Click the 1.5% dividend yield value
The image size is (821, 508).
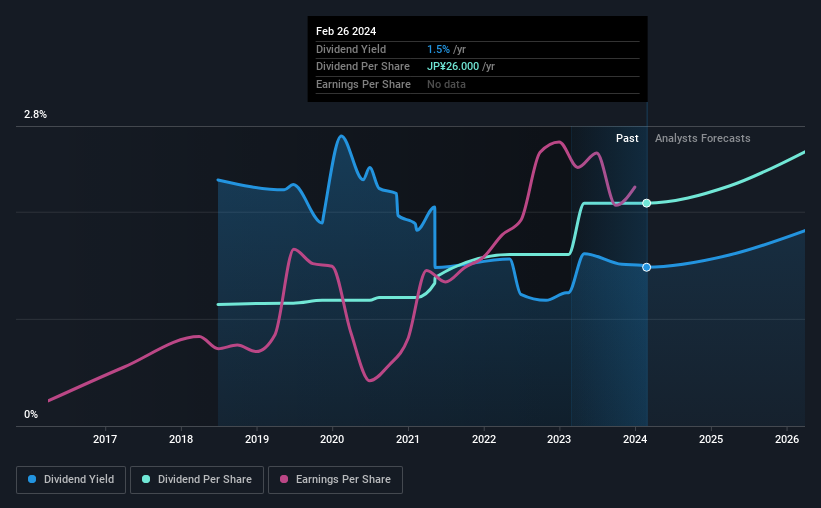[438, 49]
